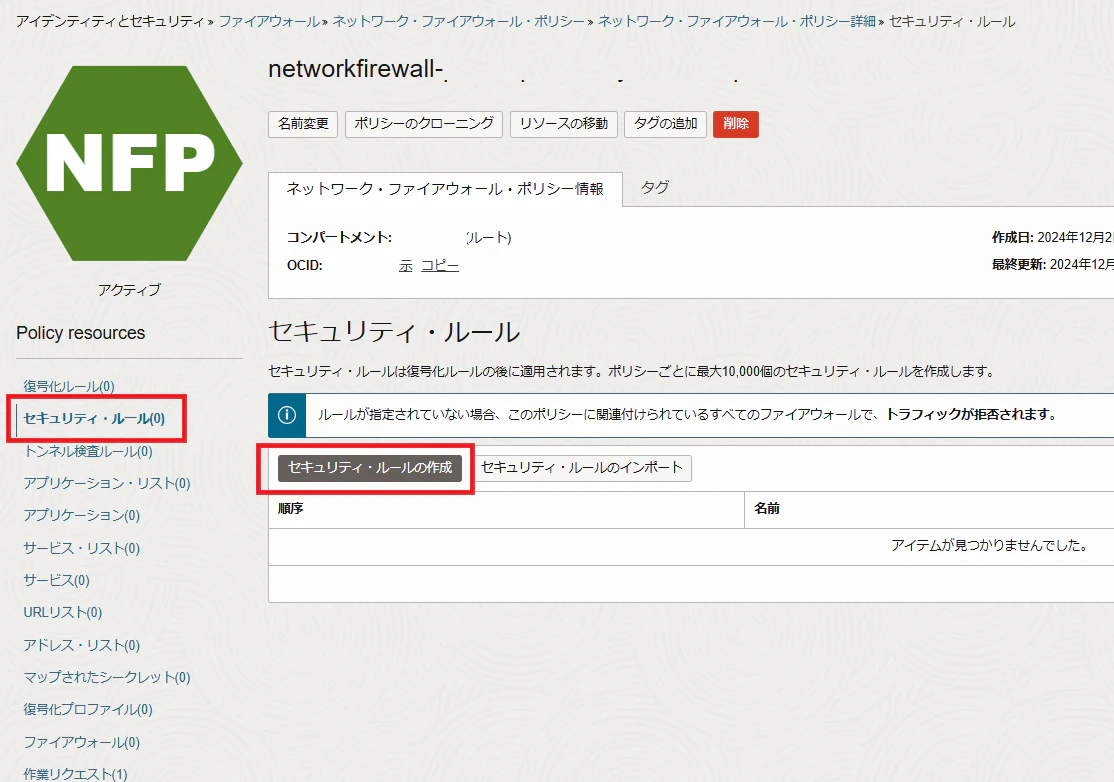Image resolution: width=1114 pixels, height=782 pixels.
Task: Go to ネットワーク・ファイアウォール・ポリシー breadcrumb
Action: tap(458, 21)
